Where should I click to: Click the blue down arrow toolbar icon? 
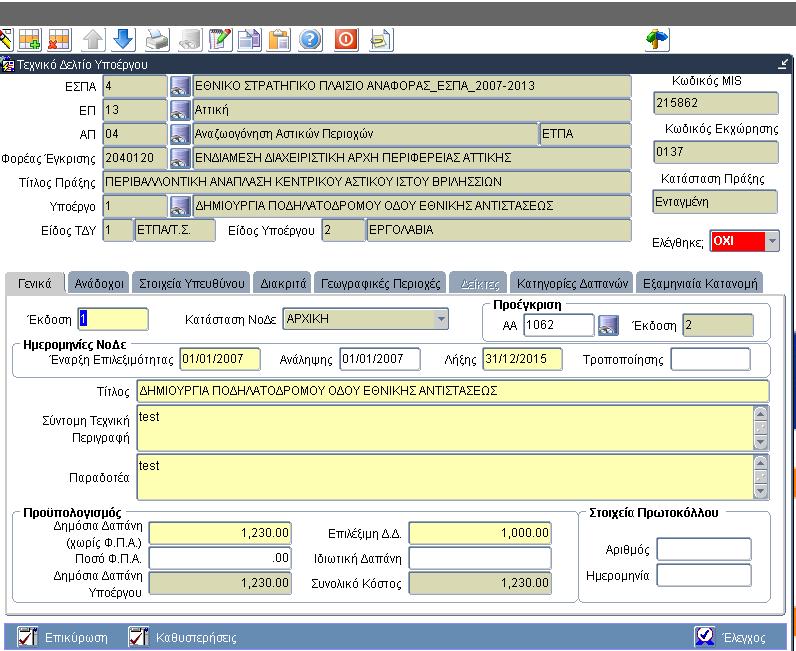(x=123, y=40)
